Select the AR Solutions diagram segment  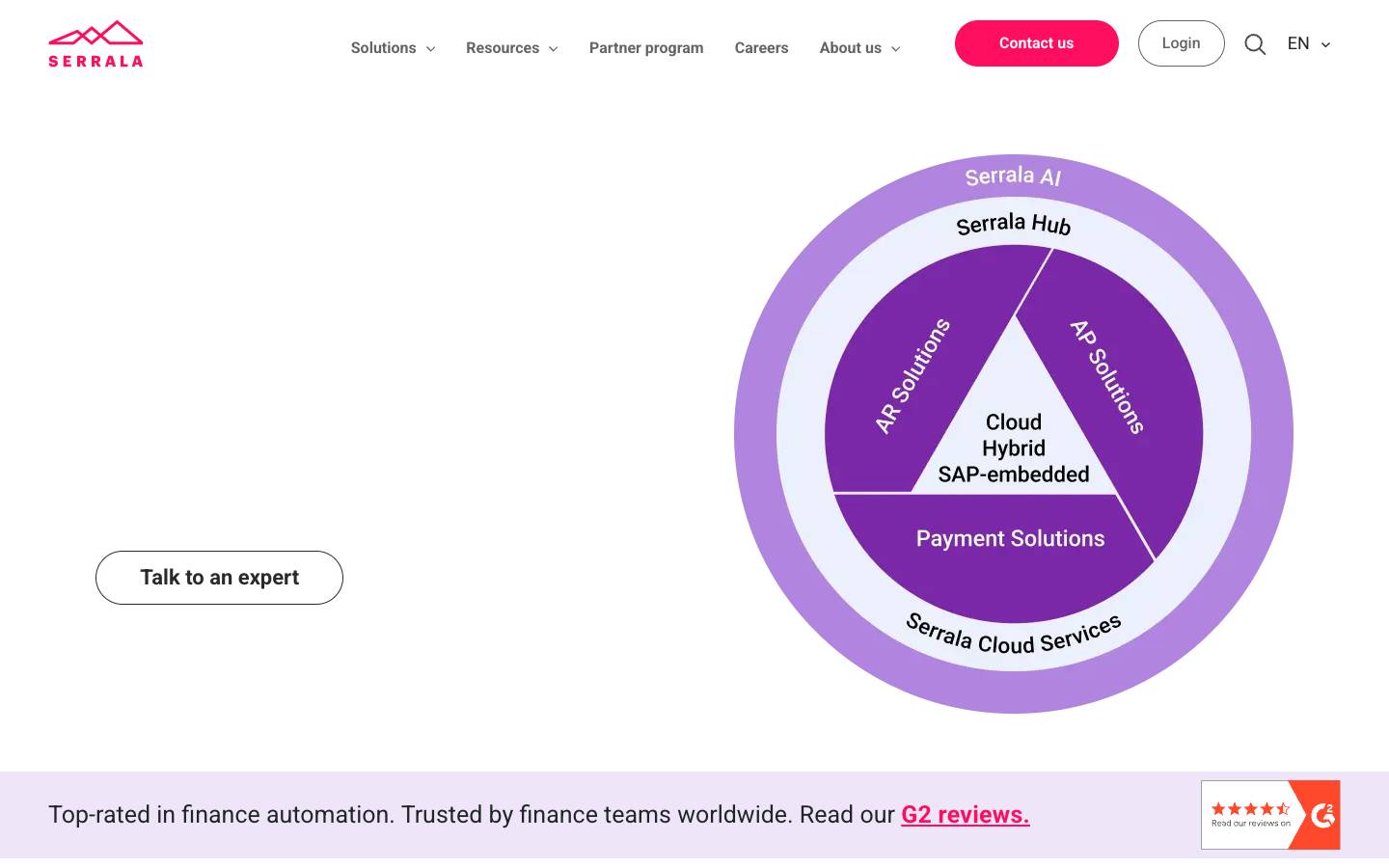tap(912, 376)
